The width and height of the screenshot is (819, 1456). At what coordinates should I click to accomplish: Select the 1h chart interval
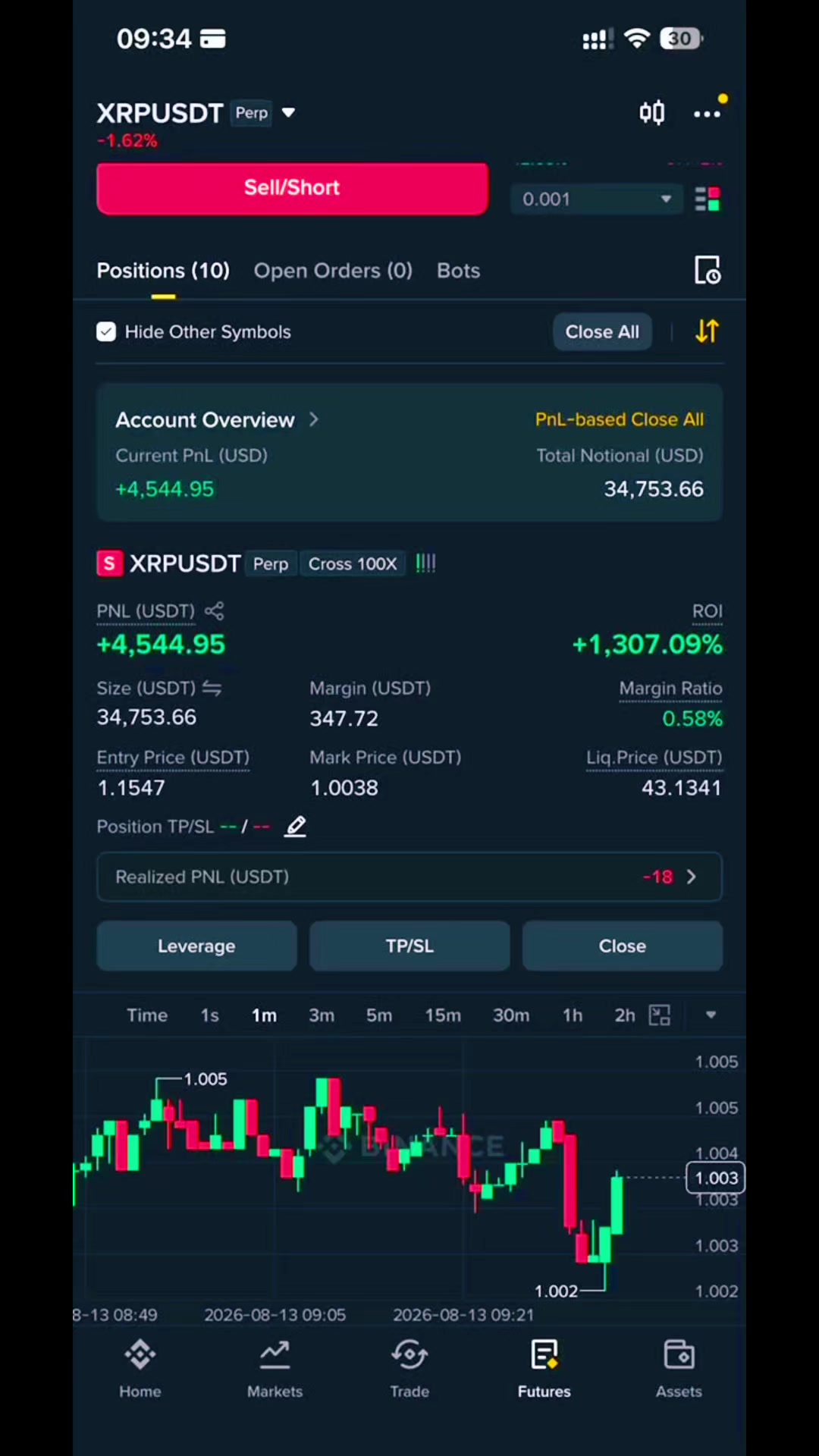573,1015
